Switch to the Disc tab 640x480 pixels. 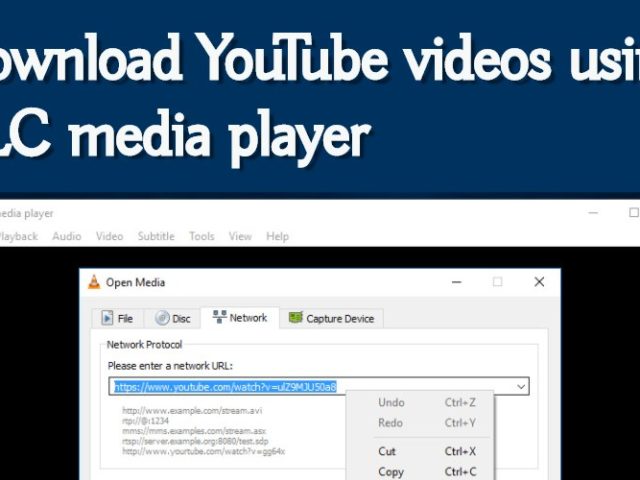tap(173, 318)
